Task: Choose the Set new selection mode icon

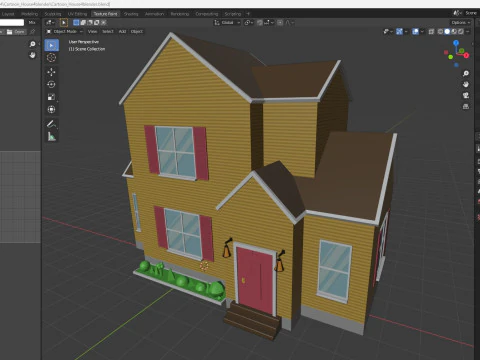Action: 76,23
